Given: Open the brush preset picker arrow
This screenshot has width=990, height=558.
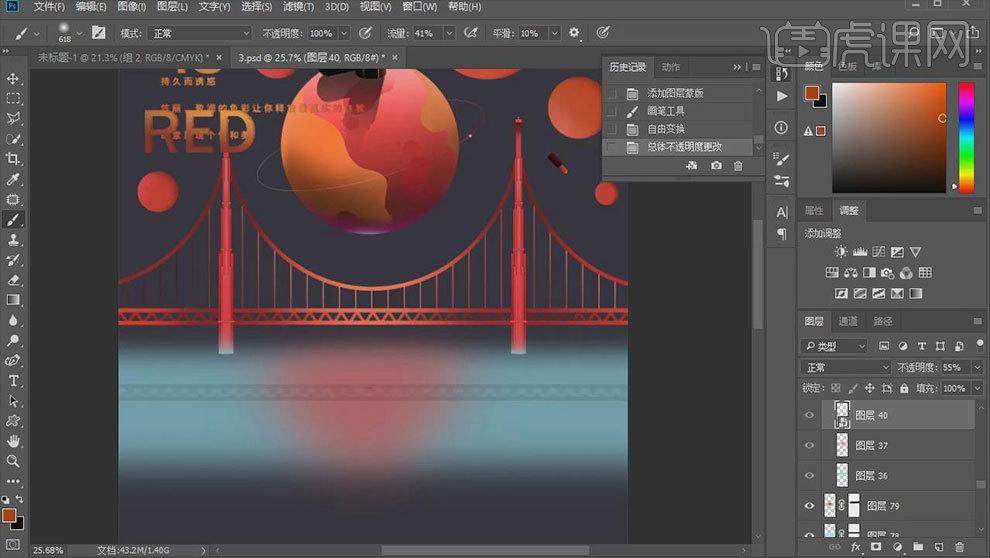Looking at the screenshot, I should [x=80, y=33].
